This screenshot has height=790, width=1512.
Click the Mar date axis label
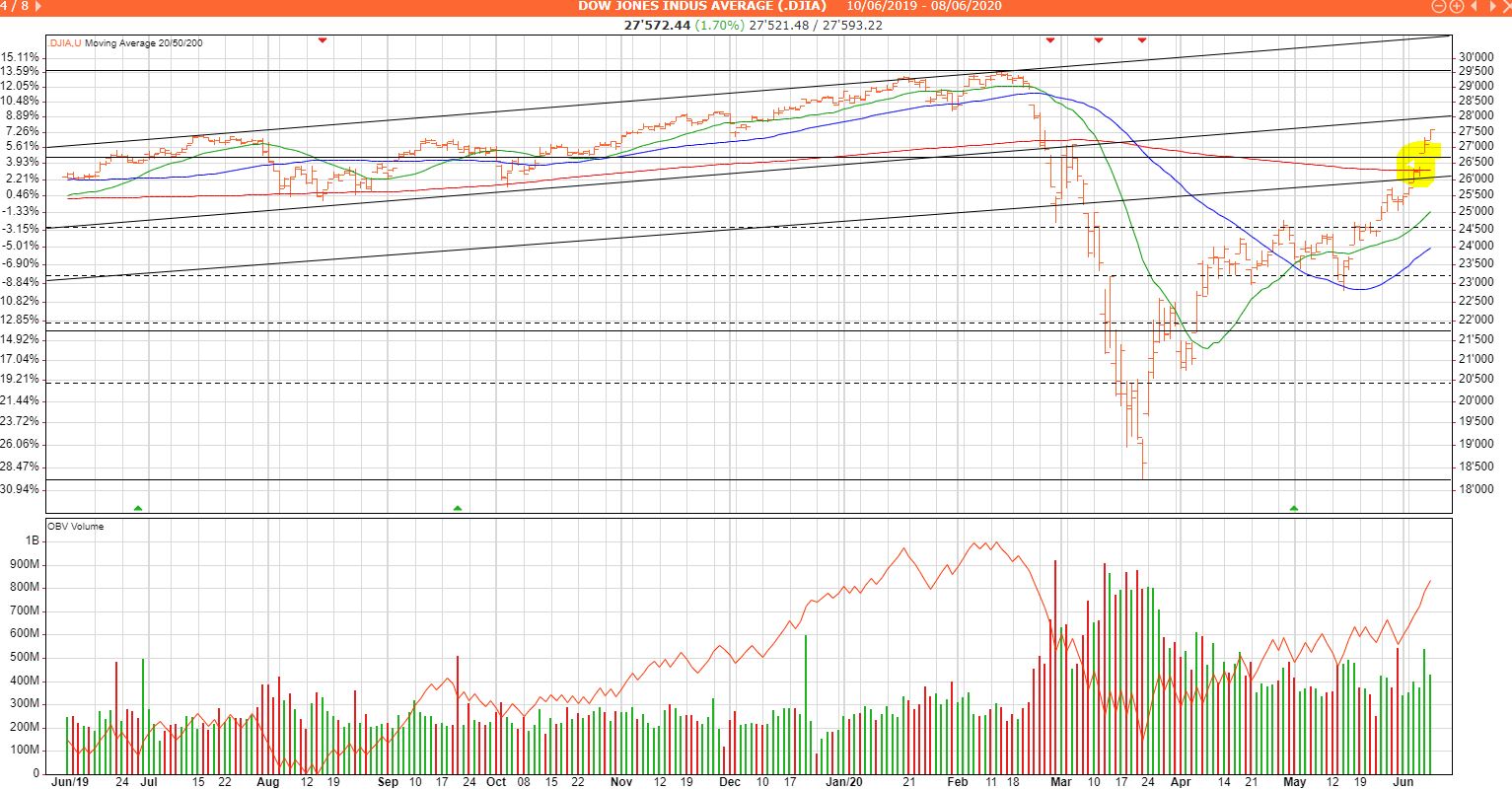coord(1060,782)
